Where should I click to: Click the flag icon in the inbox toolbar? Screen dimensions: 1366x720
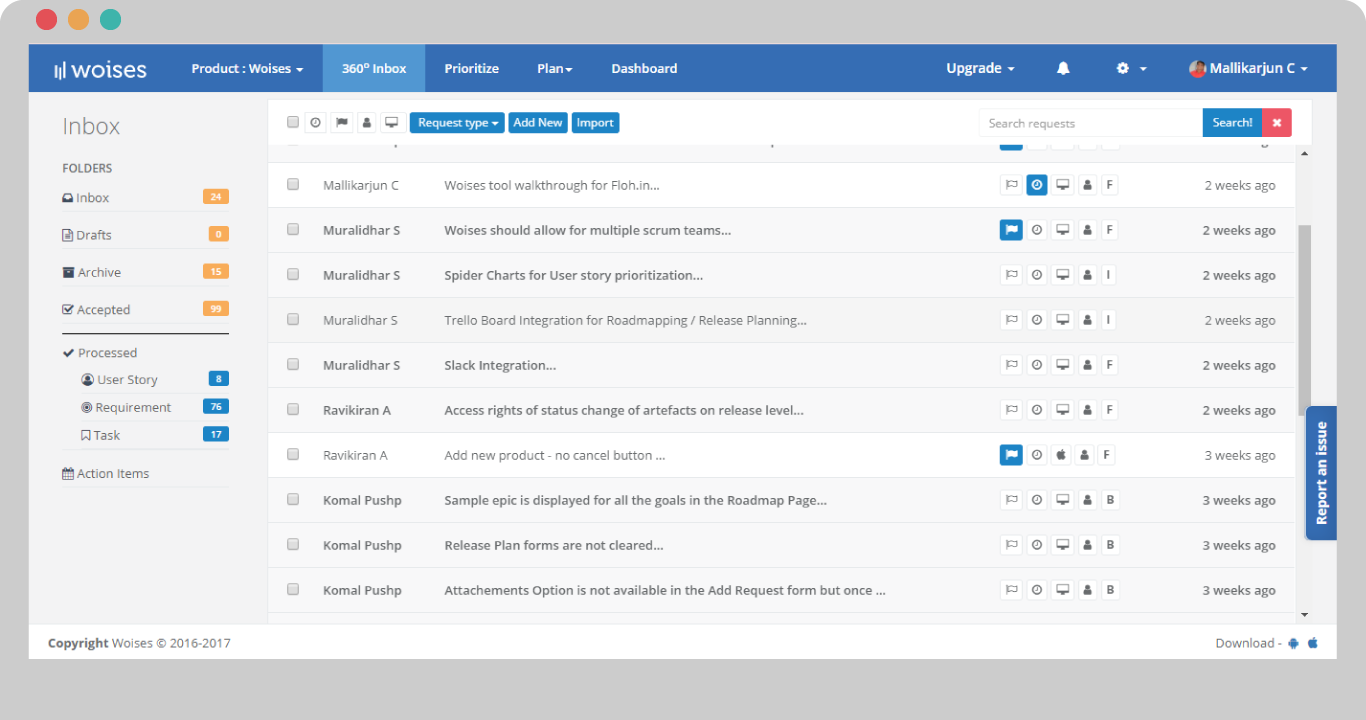click(x=341, y=122)
